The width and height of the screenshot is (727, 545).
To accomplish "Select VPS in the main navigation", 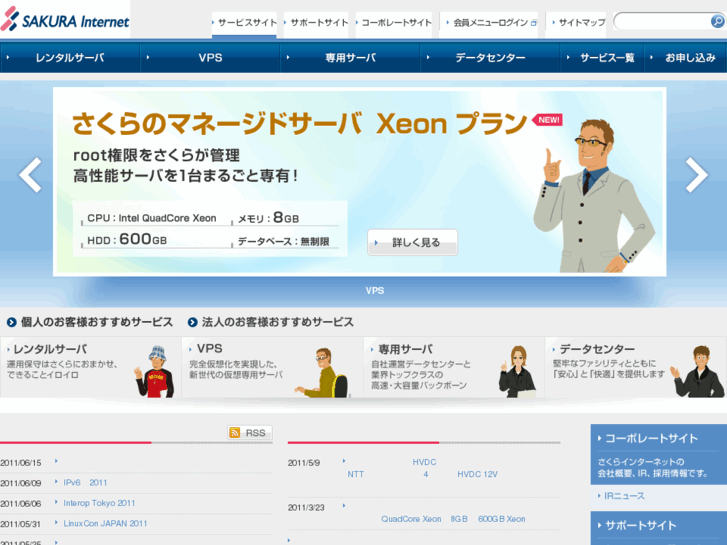I will pos(210,58).
